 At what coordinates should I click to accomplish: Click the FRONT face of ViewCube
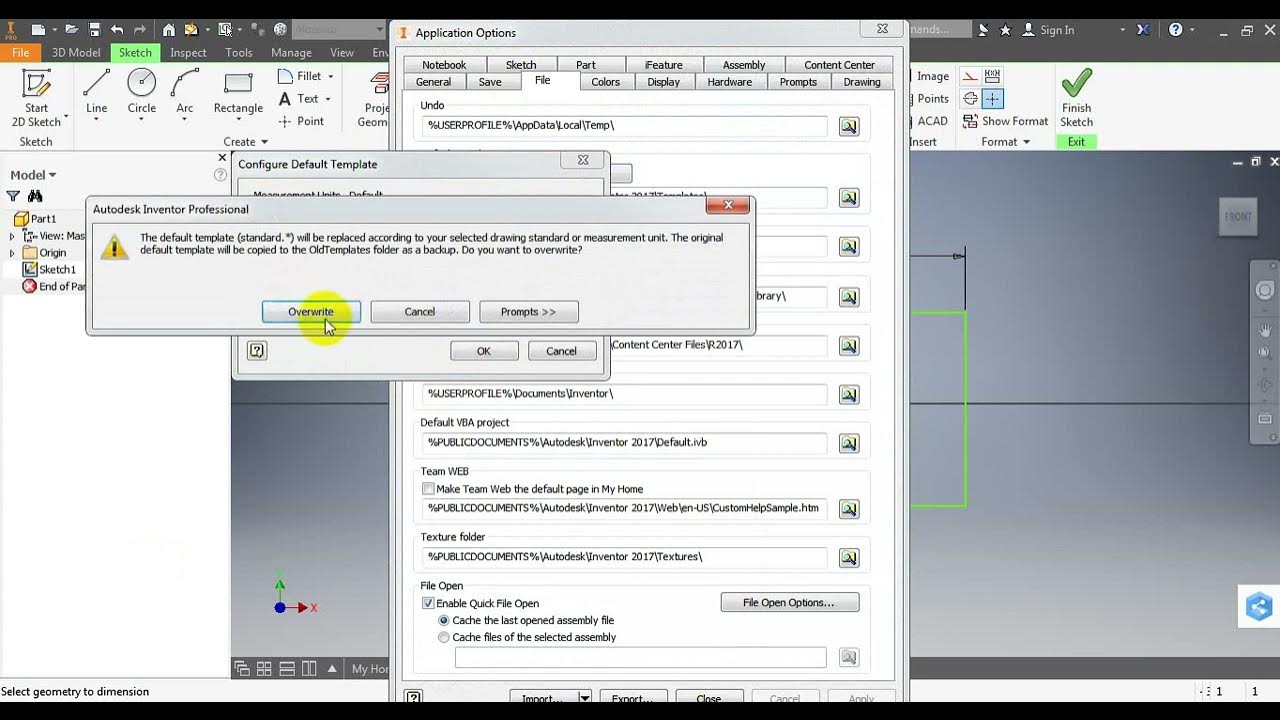1238,217
